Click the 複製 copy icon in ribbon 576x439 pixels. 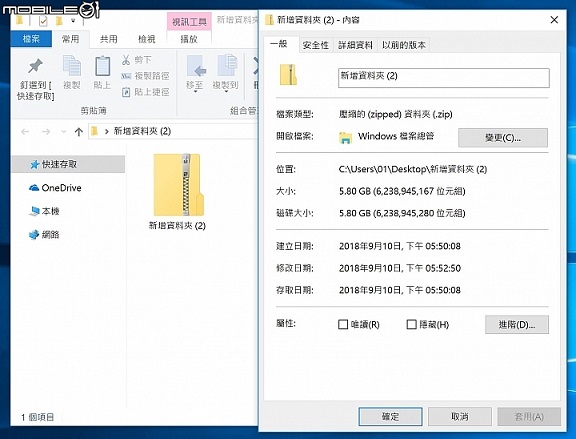[72, 65]
